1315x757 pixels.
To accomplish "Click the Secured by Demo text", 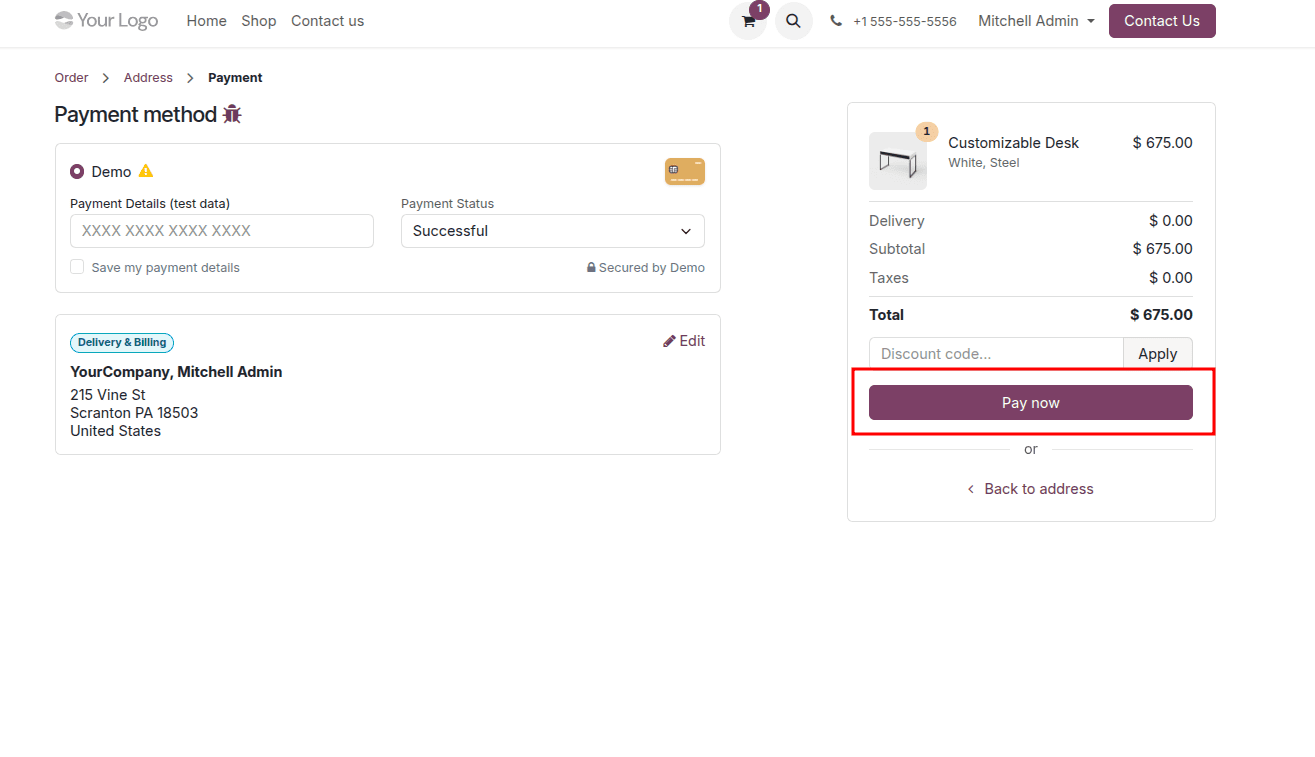I will 646,268.
